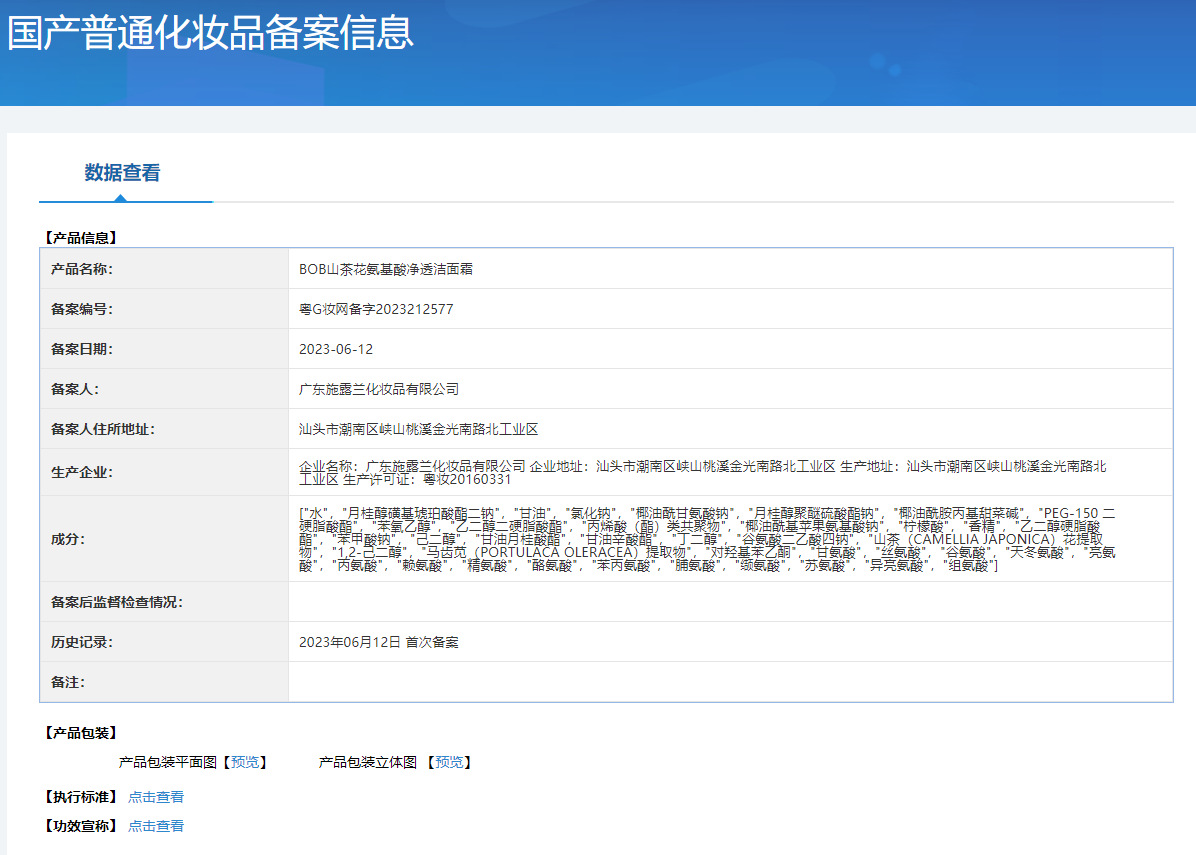Open 点击查看 link next to 执行标准
This screenshot has width=1196, height=855.
tap(156, 797)
